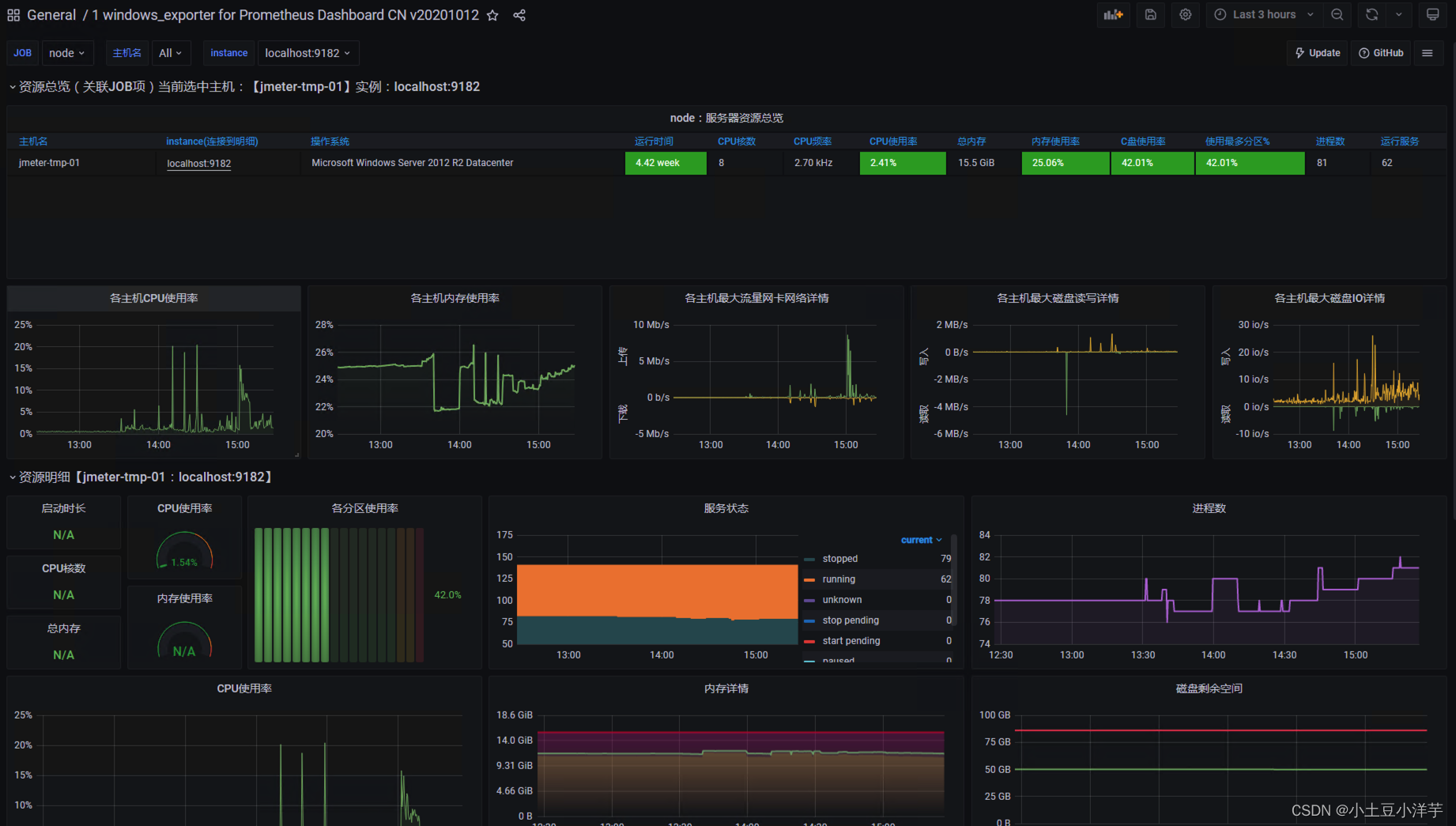The width and height of the screenshot is (1456, 826).
Task: Toggle the start pending series in legend
Action: [851, 641]
